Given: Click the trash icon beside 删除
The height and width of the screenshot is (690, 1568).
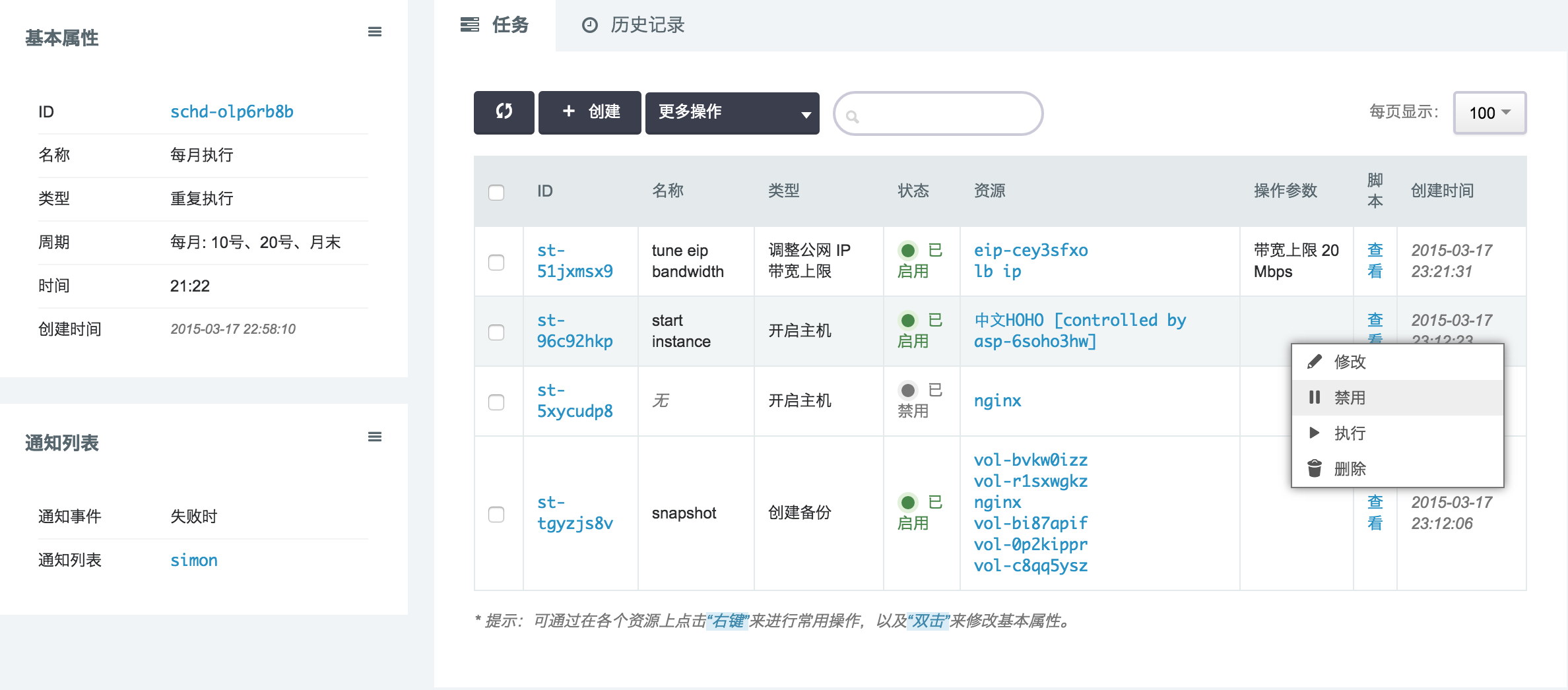Looking at the screenshot, I should (x=1314, y=468).
